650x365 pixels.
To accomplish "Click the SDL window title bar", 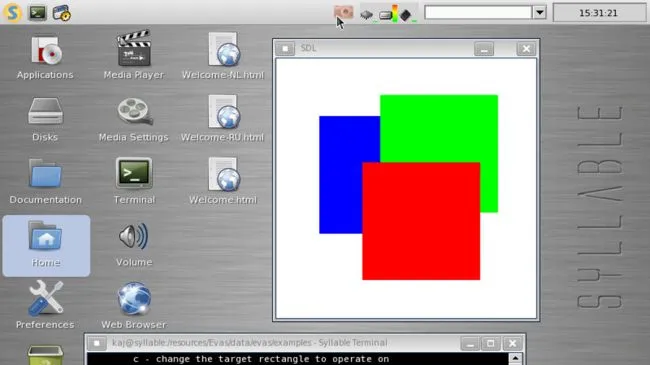I will tap(384, 49).
